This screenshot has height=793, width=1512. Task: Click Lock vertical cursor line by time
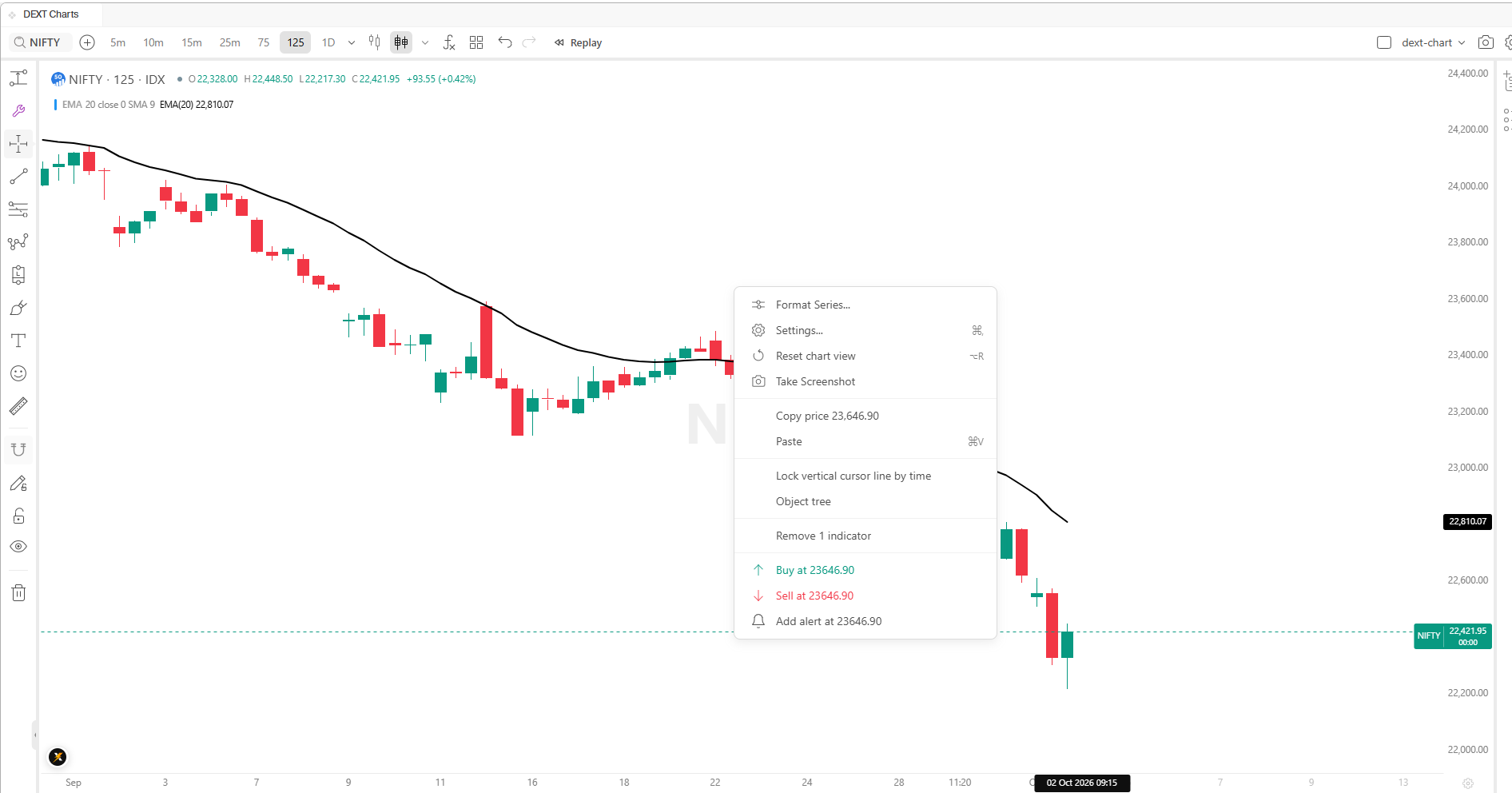point(865,476)
